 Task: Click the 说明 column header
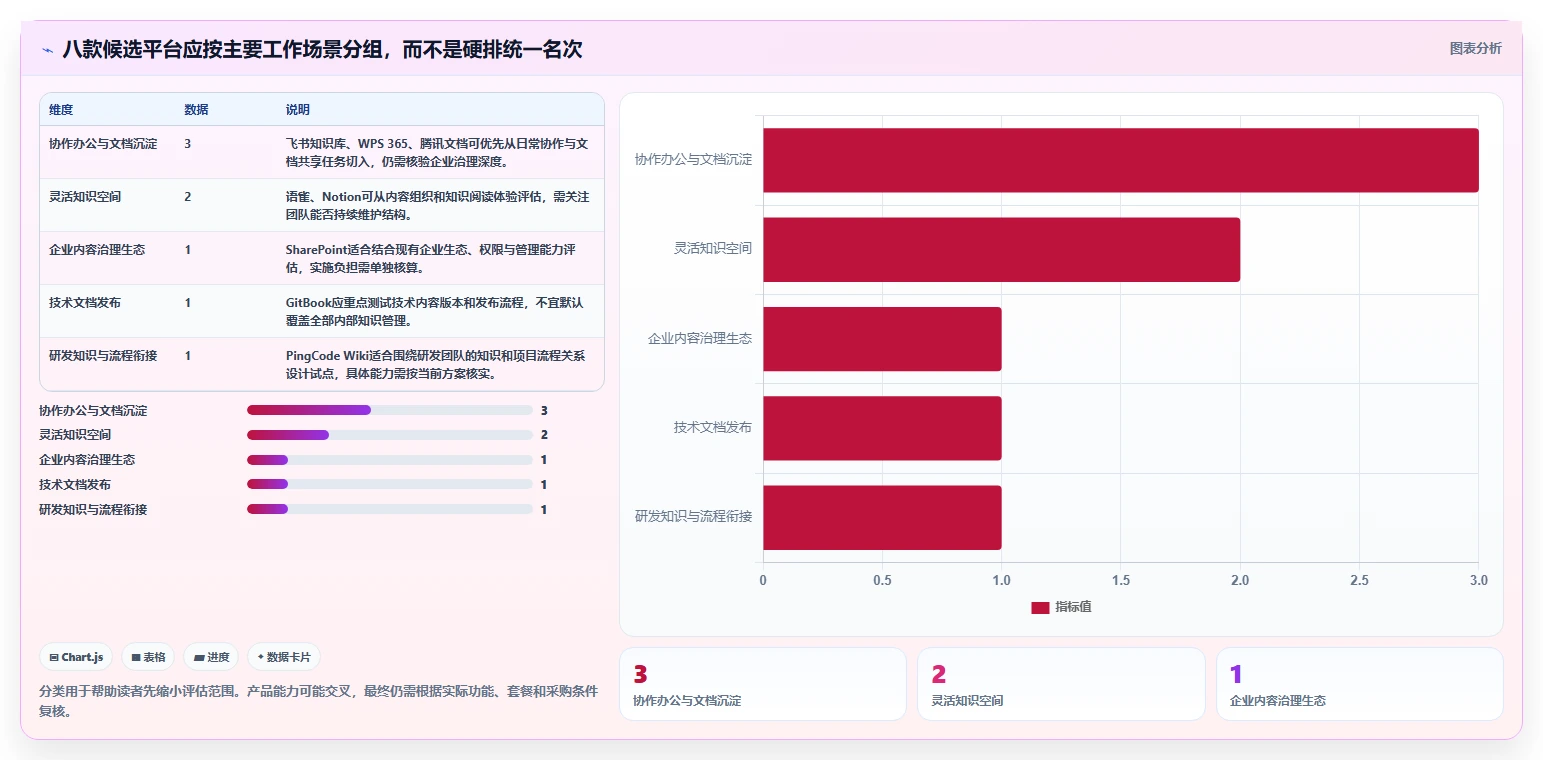tap(298, 109)
